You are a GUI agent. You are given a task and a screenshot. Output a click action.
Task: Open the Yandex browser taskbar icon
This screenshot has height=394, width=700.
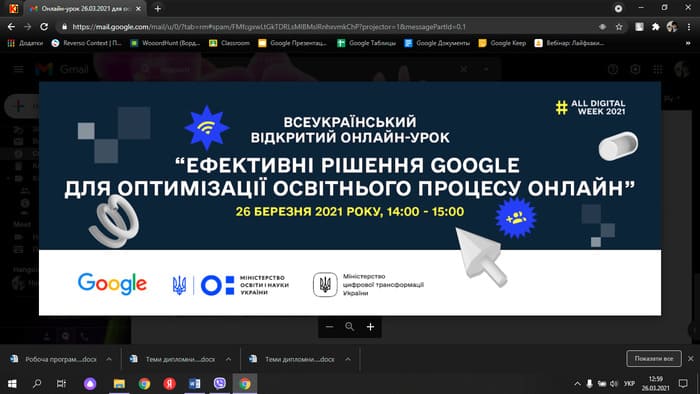click(x=169, y=383)
